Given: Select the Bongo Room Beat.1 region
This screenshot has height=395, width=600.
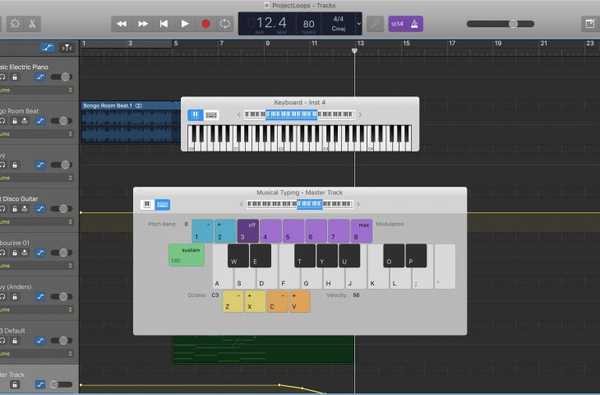Looking at the screenshot, I should (x=130, y=122).
